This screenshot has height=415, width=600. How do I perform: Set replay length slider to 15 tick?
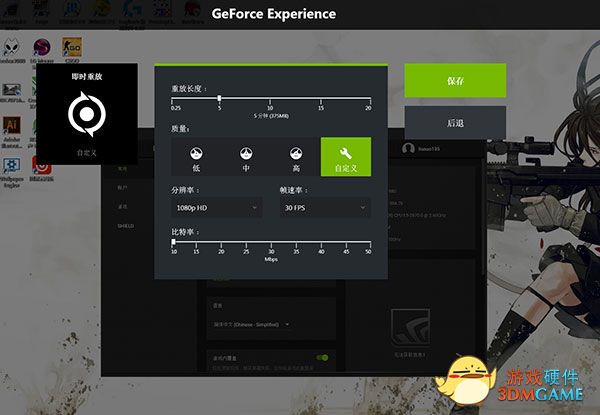[321, 100]
